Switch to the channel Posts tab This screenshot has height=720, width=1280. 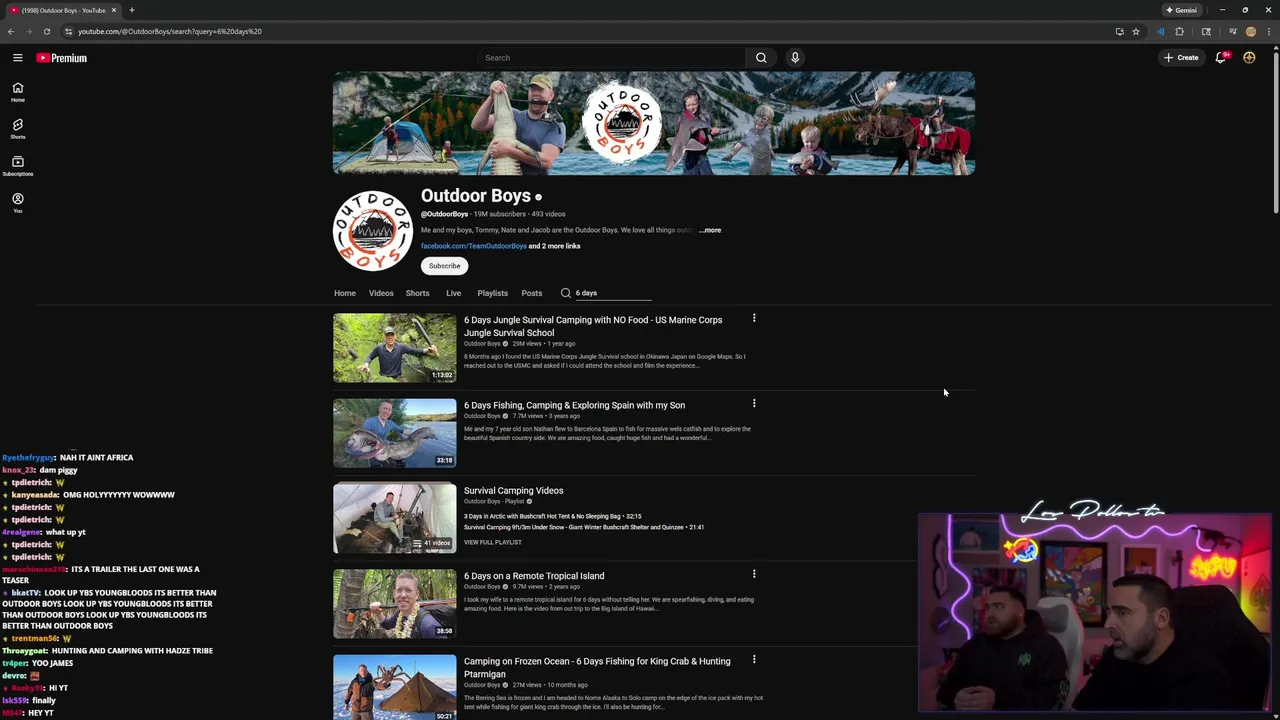tap(531, 293)
